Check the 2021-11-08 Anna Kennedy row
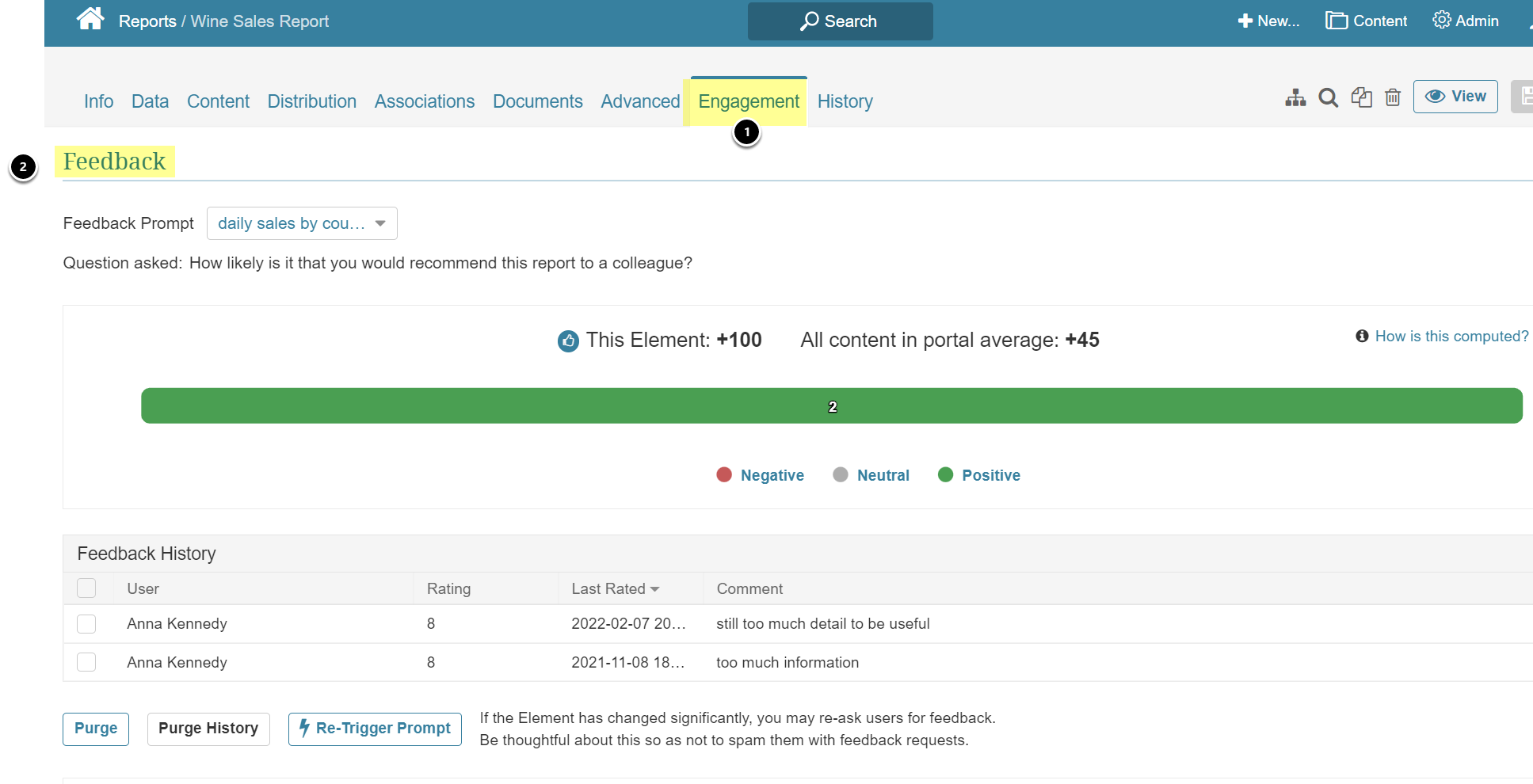The height and width of the screenshot is (784, 1533). click(86, 662)
